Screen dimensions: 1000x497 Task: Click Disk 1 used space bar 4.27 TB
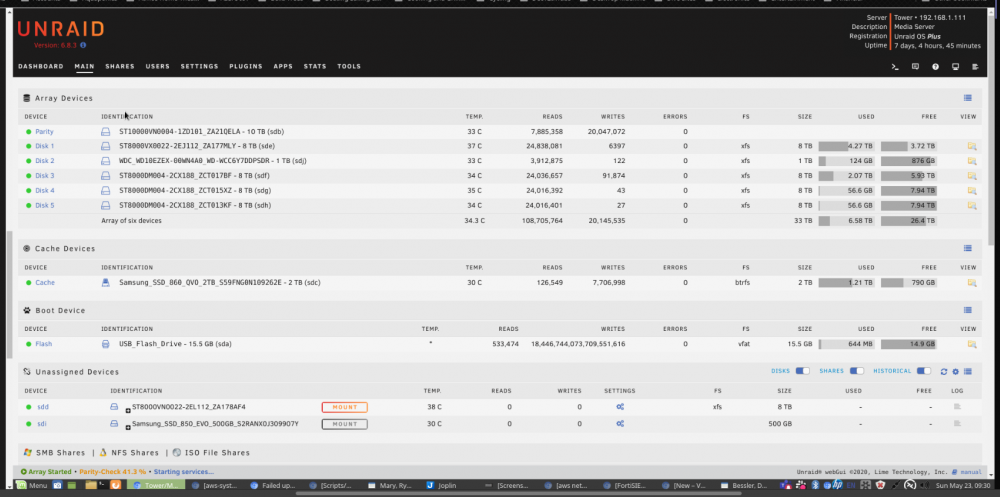pos(846,146)
